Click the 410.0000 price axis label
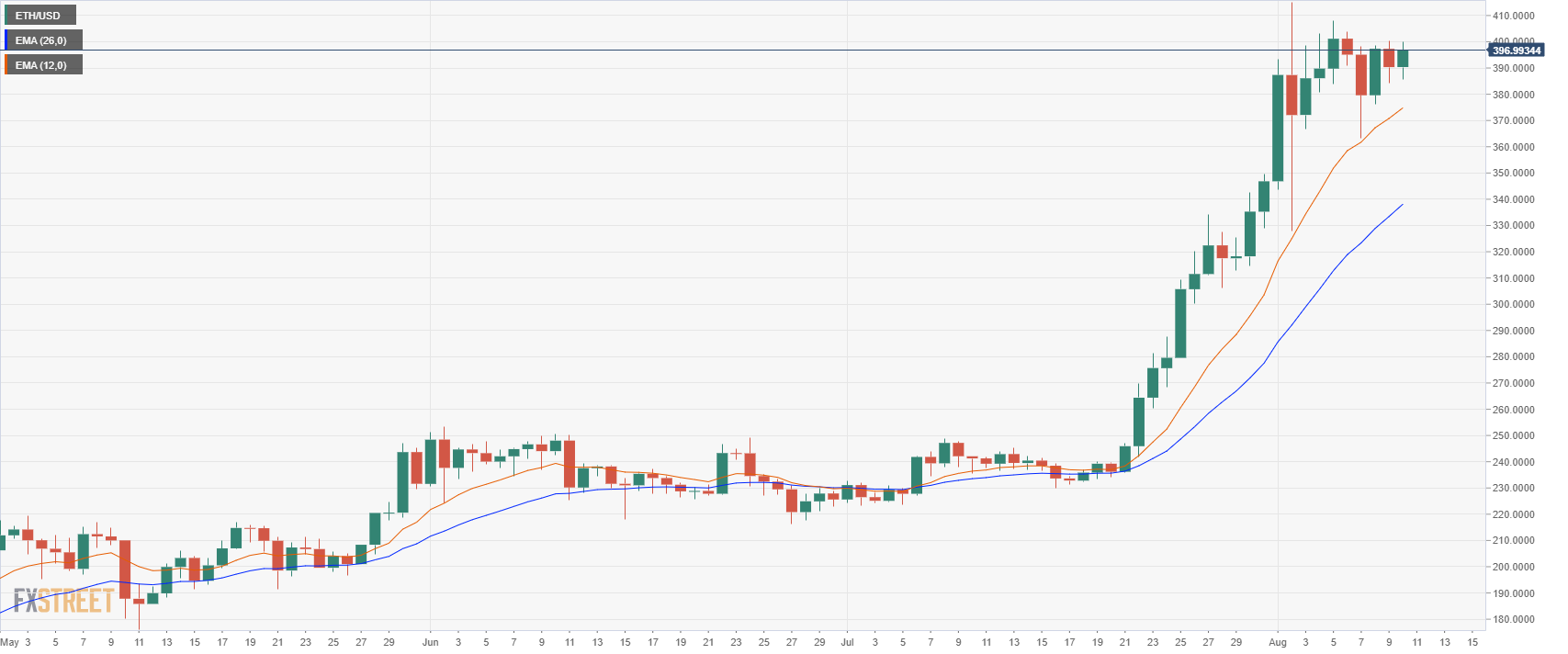 [x=1512, y=16]
